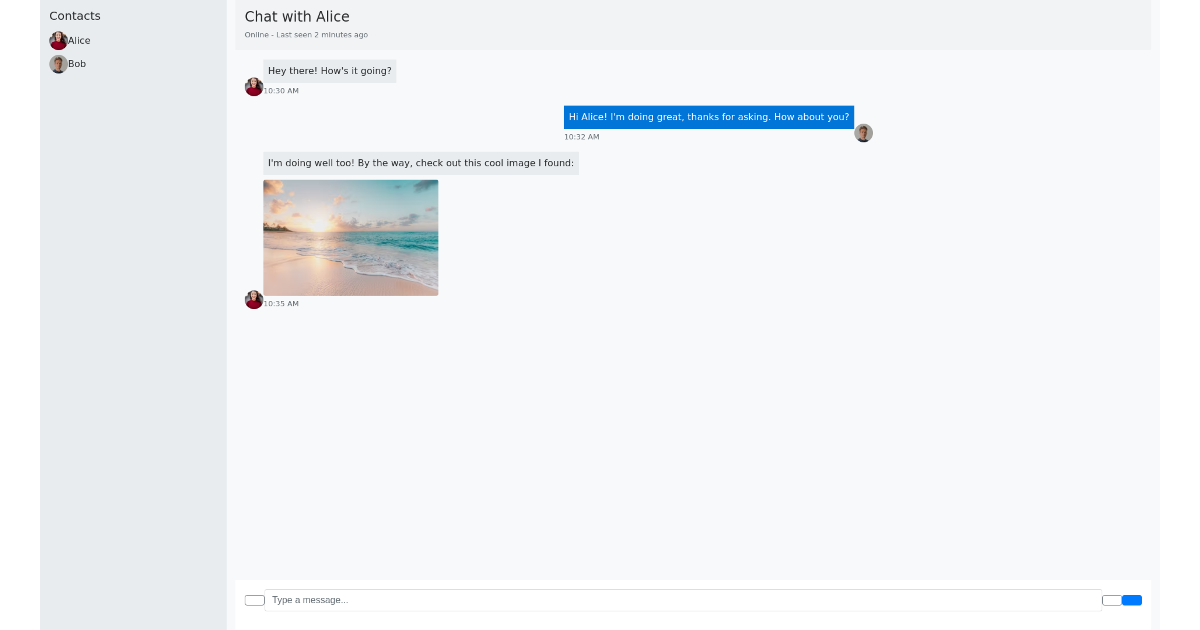1200x630 pixels.
Task: Click Alice's avatar beside her greeting message
Action: [x=254, y=86]
